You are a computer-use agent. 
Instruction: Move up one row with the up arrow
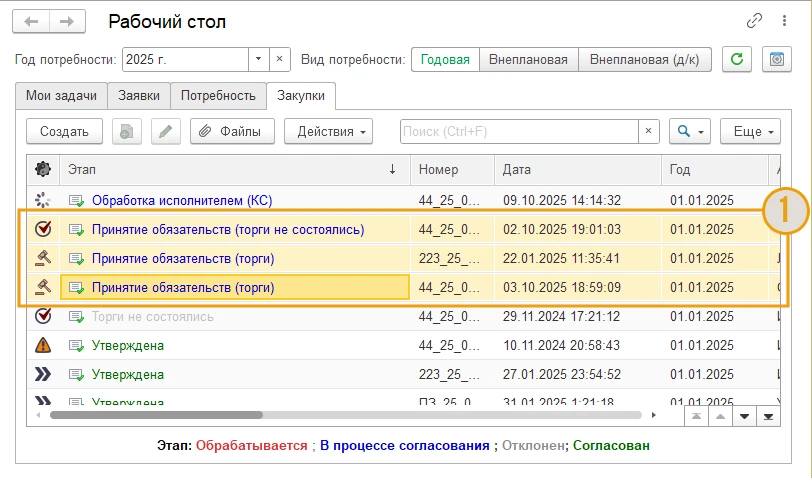[x=720, y=416]
